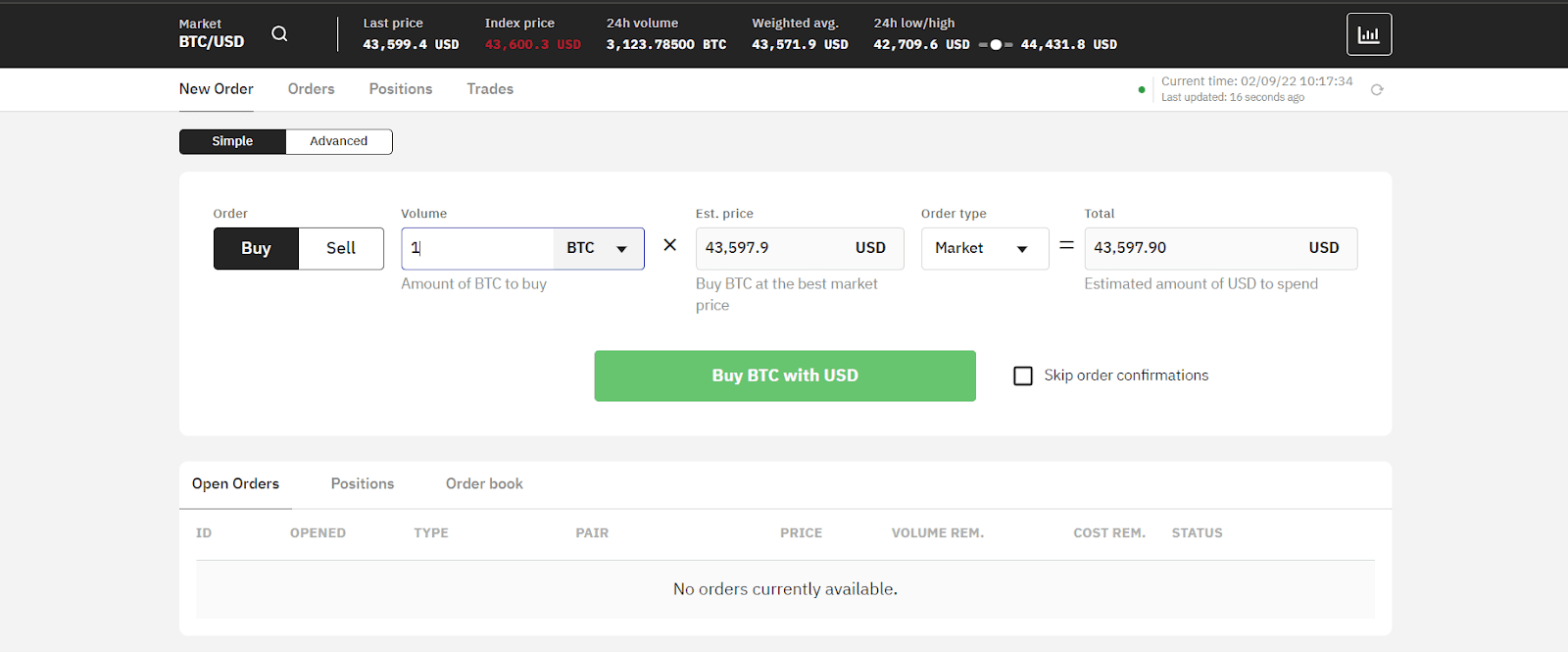Screen dimensions: 1568x652
Task: Show the Order book tab
Action: (484, 484)
